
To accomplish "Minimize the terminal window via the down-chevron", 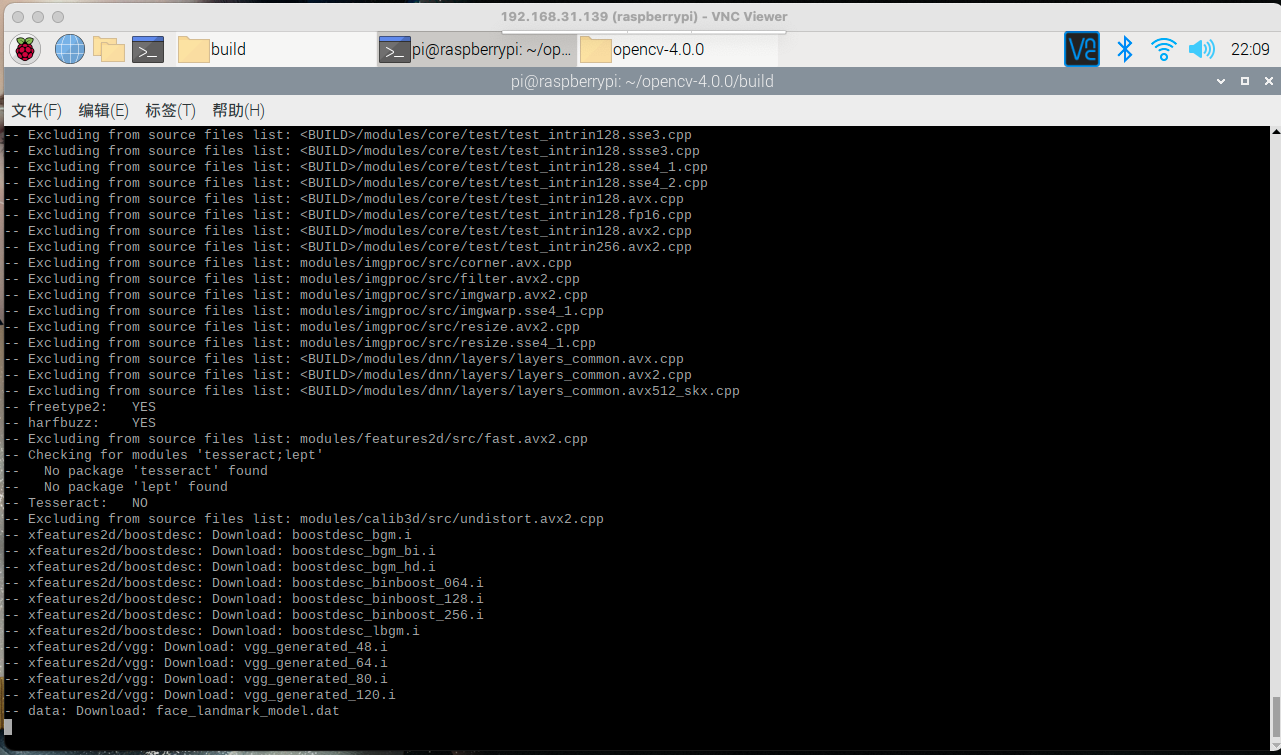I will pyautogui.click(x=1222, y=81).
